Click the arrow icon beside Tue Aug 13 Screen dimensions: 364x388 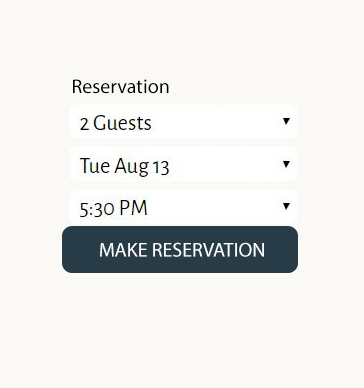click(286, 164)
